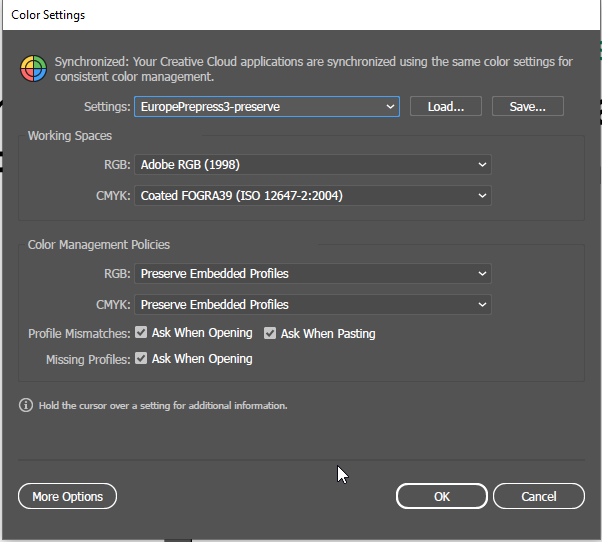Uncheck Profile Mismatches Ask When Opening
This screenshot has height=542, width=602.
[x=142, y=333]
